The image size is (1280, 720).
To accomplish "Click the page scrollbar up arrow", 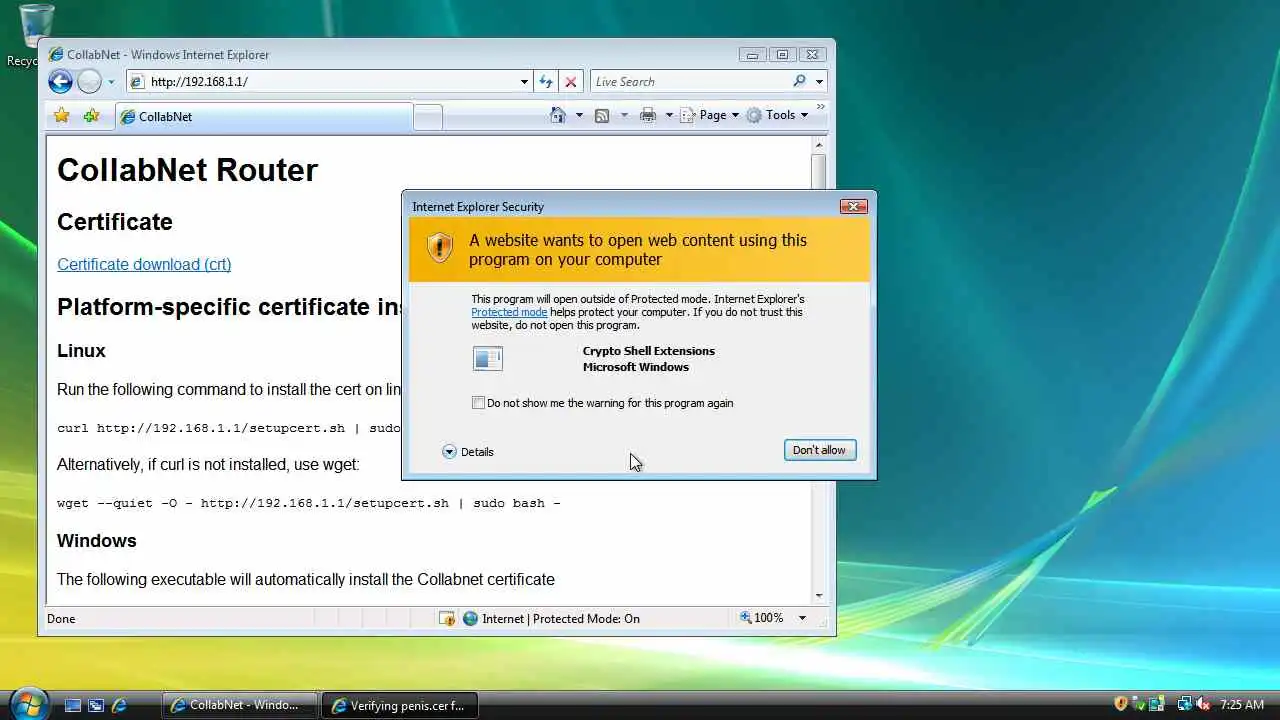I will tap(818, 146).
